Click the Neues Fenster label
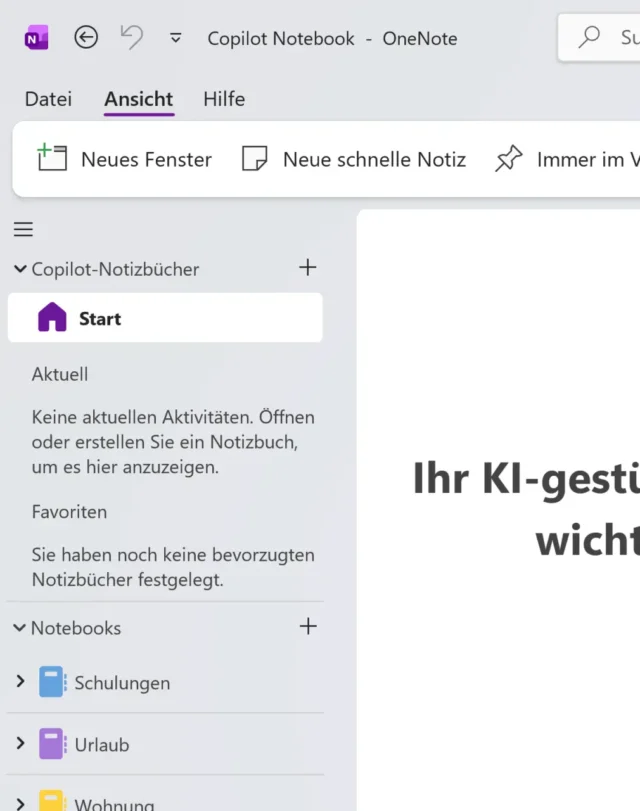Screen dimensions: 640x811 pos(146,159)
